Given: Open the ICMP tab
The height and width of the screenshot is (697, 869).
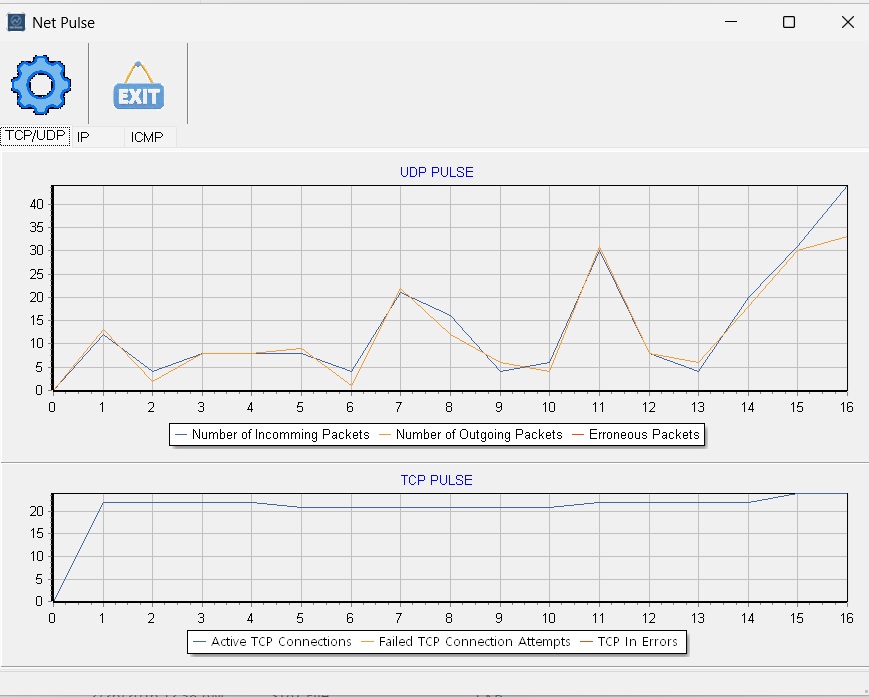Looking at the screenshot, I should click(147, 136).
